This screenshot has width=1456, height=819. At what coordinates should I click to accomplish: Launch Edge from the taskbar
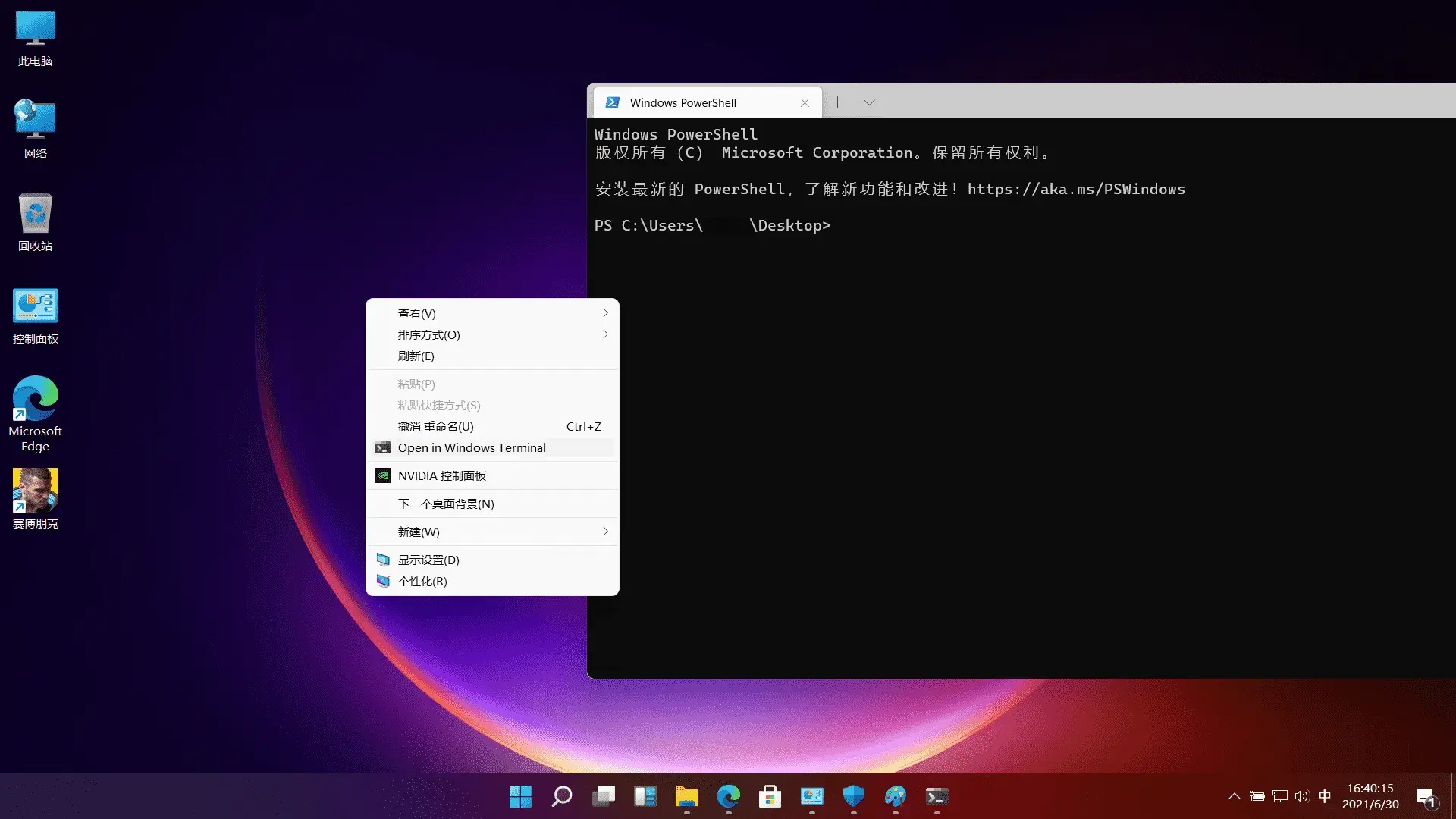[x=729, y=796]
